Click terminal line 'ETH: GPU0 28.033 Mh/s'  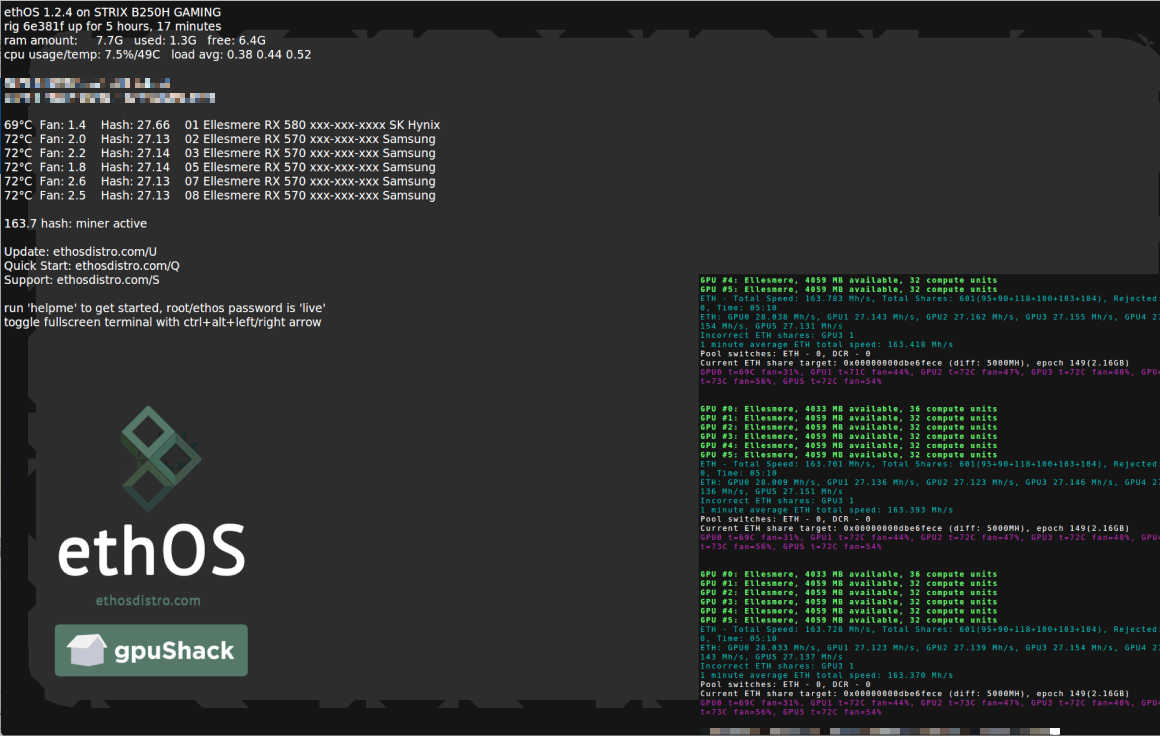(929, 647)
